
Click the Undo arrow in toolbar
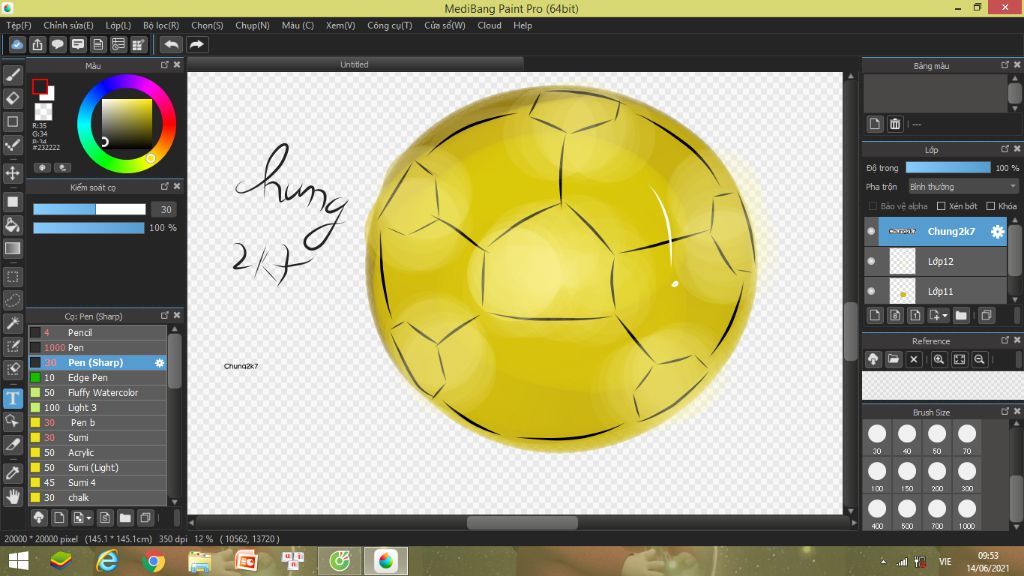pos(171,44)
